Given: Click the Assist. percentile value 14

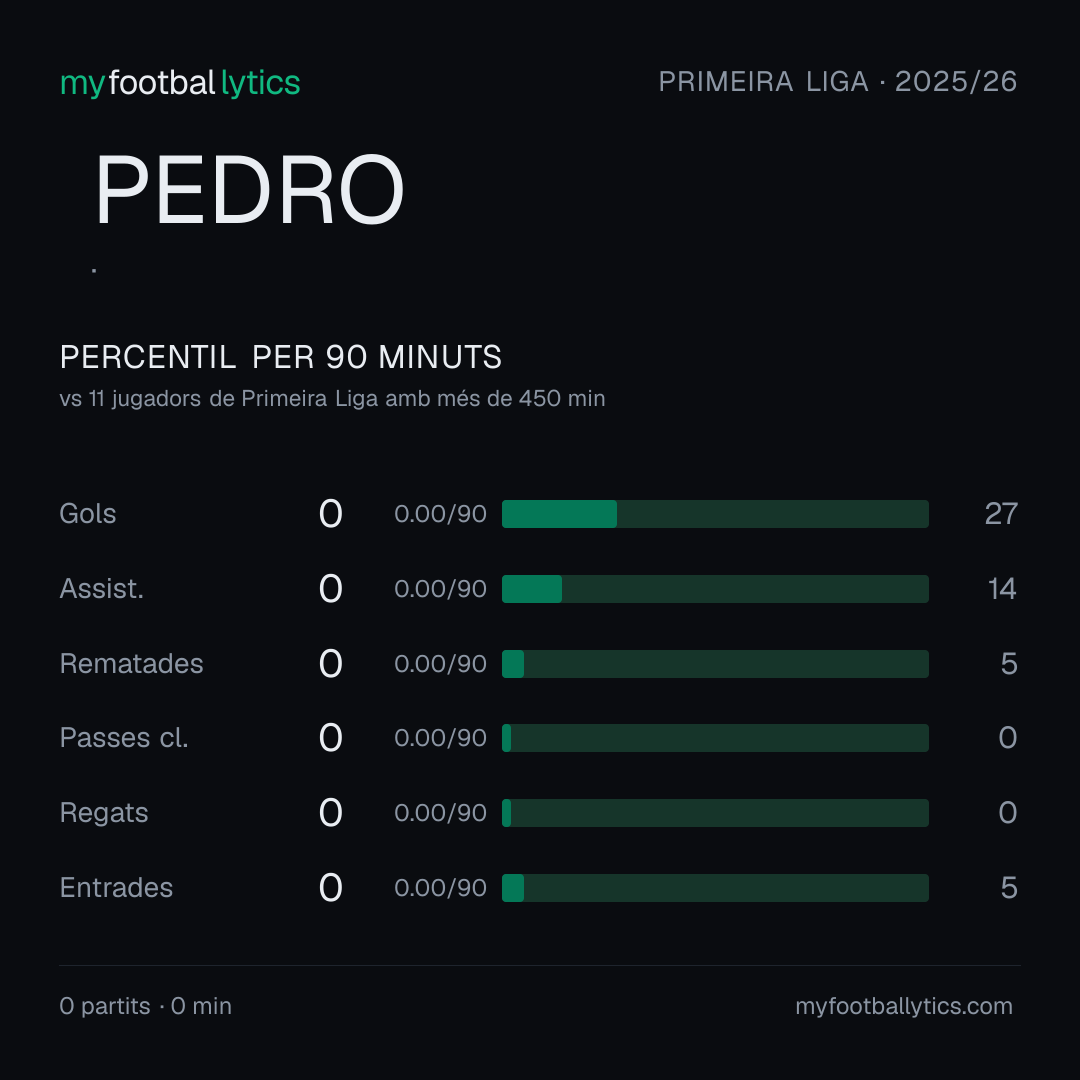Looking at the screenshot, I should pos(1002,589).
